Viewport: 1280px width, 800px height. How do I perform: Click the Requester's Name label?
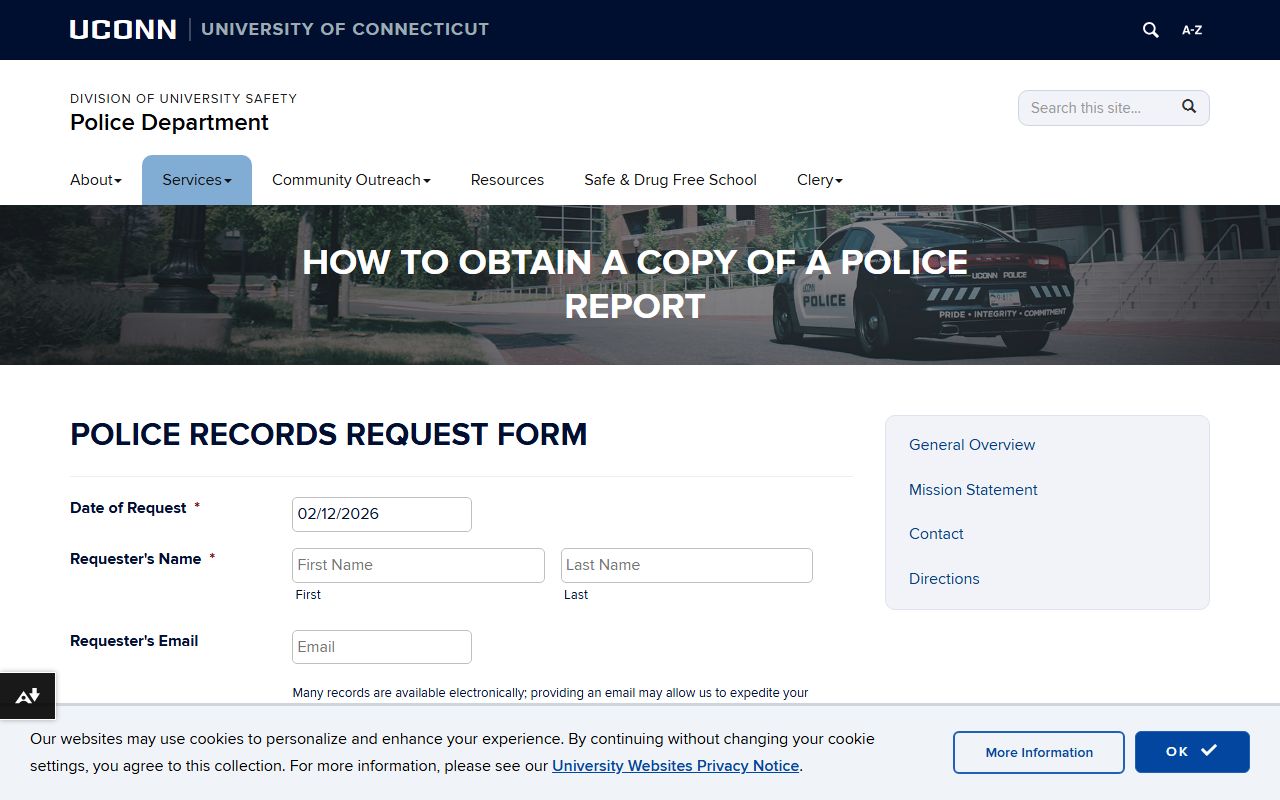[x=136, y=559]
